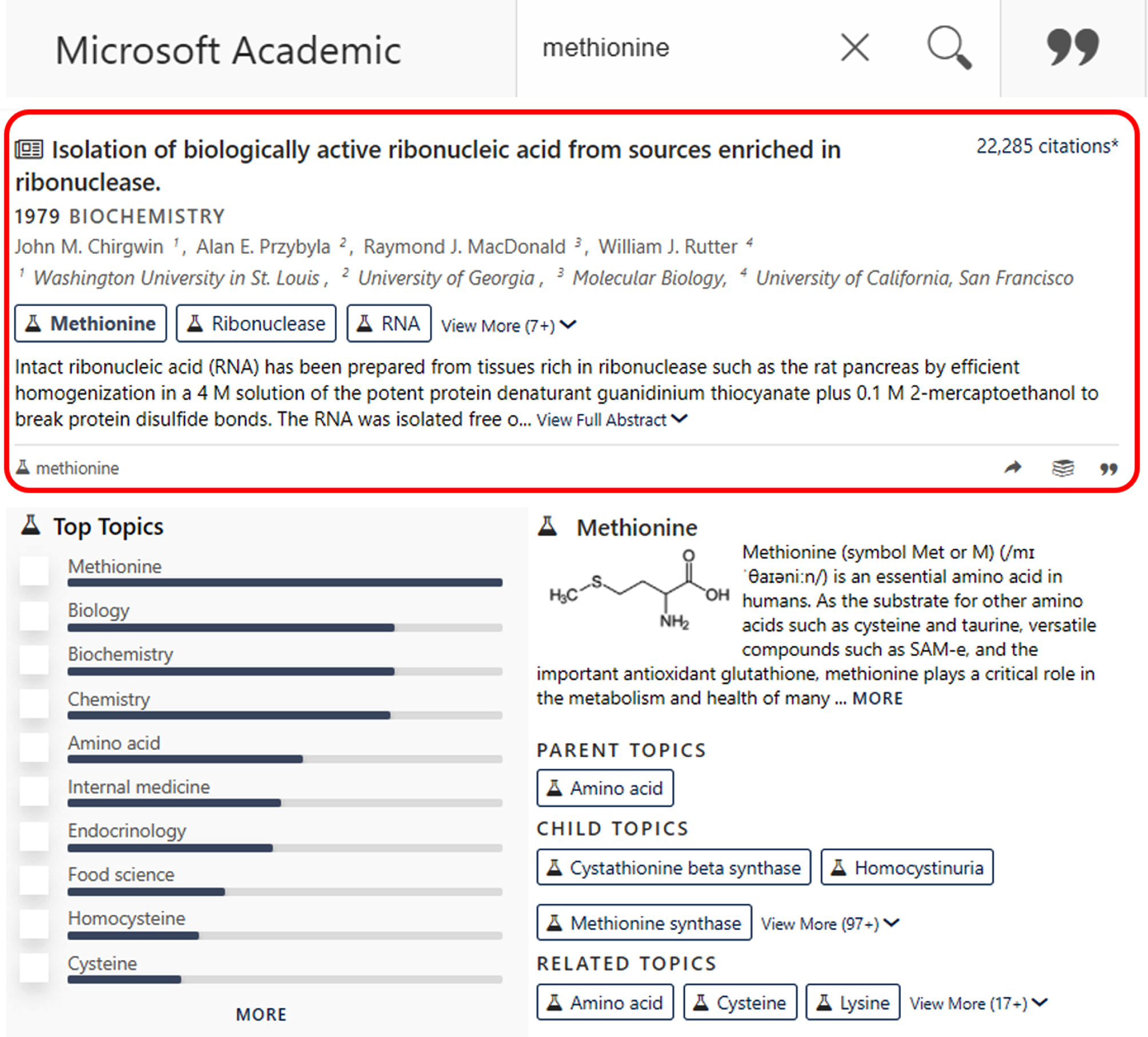The height and width of the screenshot is (1037, 1148).
Task: Select the Ribonuclease topic tag
Action: [256, 324]
